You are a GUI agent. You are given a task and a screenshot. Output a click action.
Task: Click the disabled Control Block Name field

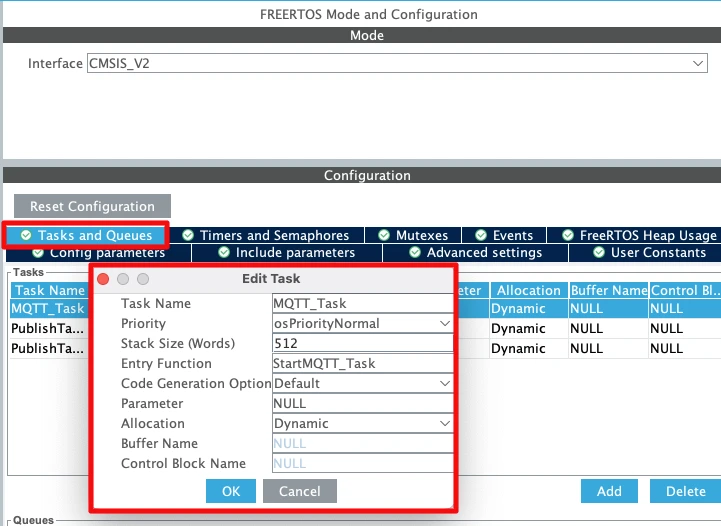[x=362, y=463]
